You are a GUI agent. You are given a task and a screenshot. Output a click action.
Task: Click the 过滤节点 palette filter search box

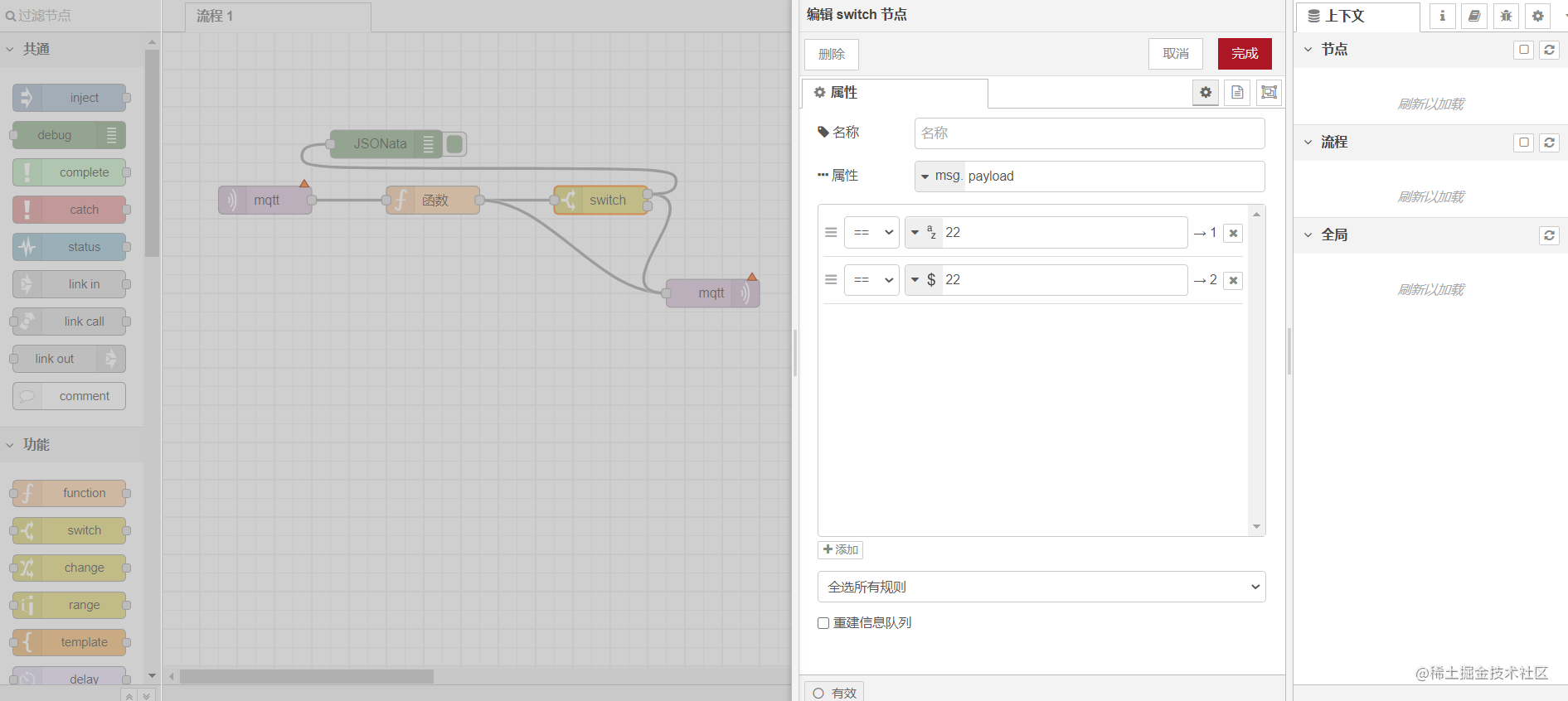tap(80, 16)
